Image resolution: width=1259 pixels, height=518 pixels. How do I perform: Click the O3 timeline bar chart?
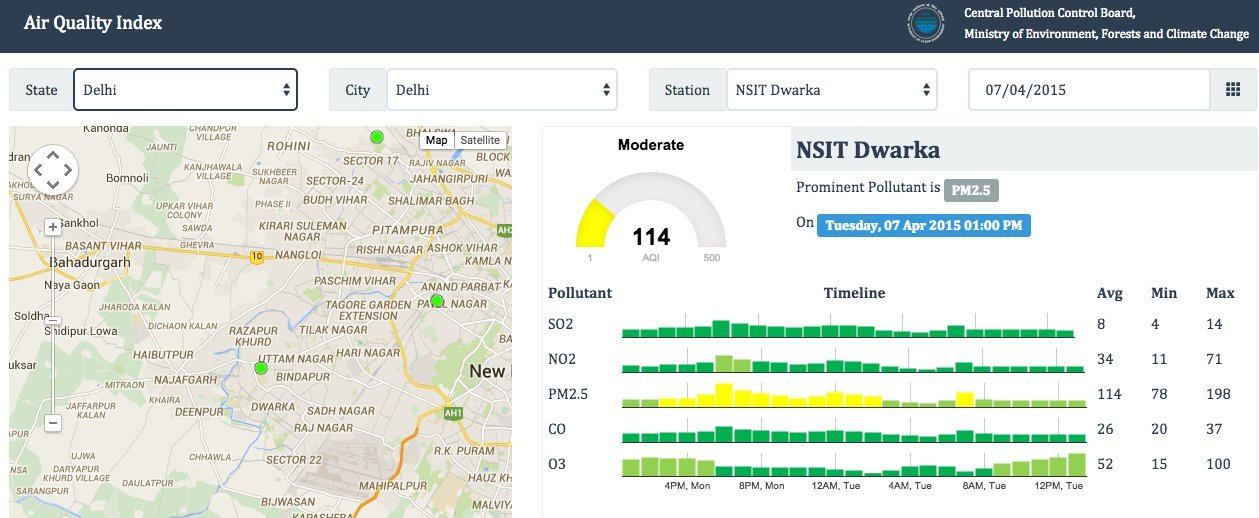tap(853, 464)
